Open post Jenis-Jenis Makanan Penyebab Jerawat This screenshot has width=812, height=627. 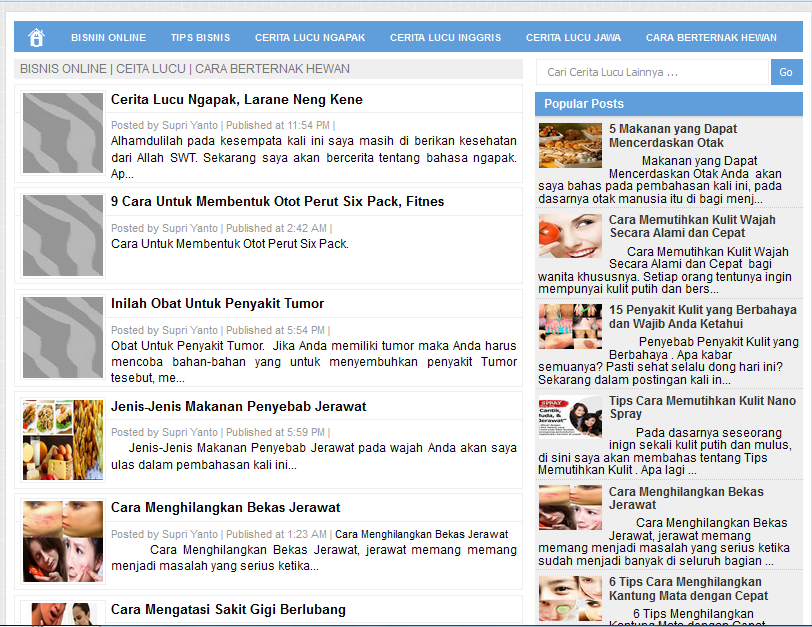pyautogui.click(x=238, y=406)
